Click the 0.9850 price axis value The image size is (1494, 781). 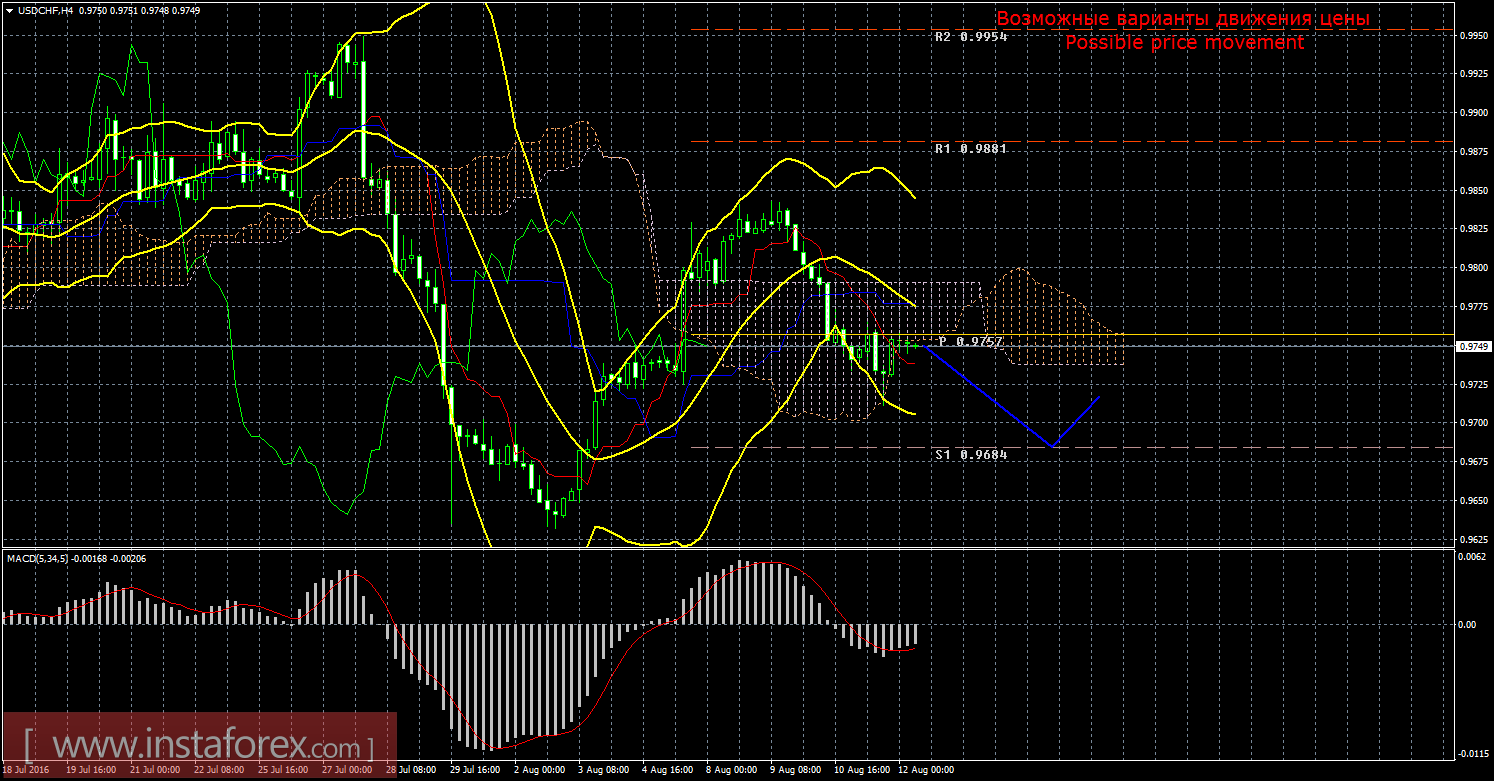[1474, 190]
